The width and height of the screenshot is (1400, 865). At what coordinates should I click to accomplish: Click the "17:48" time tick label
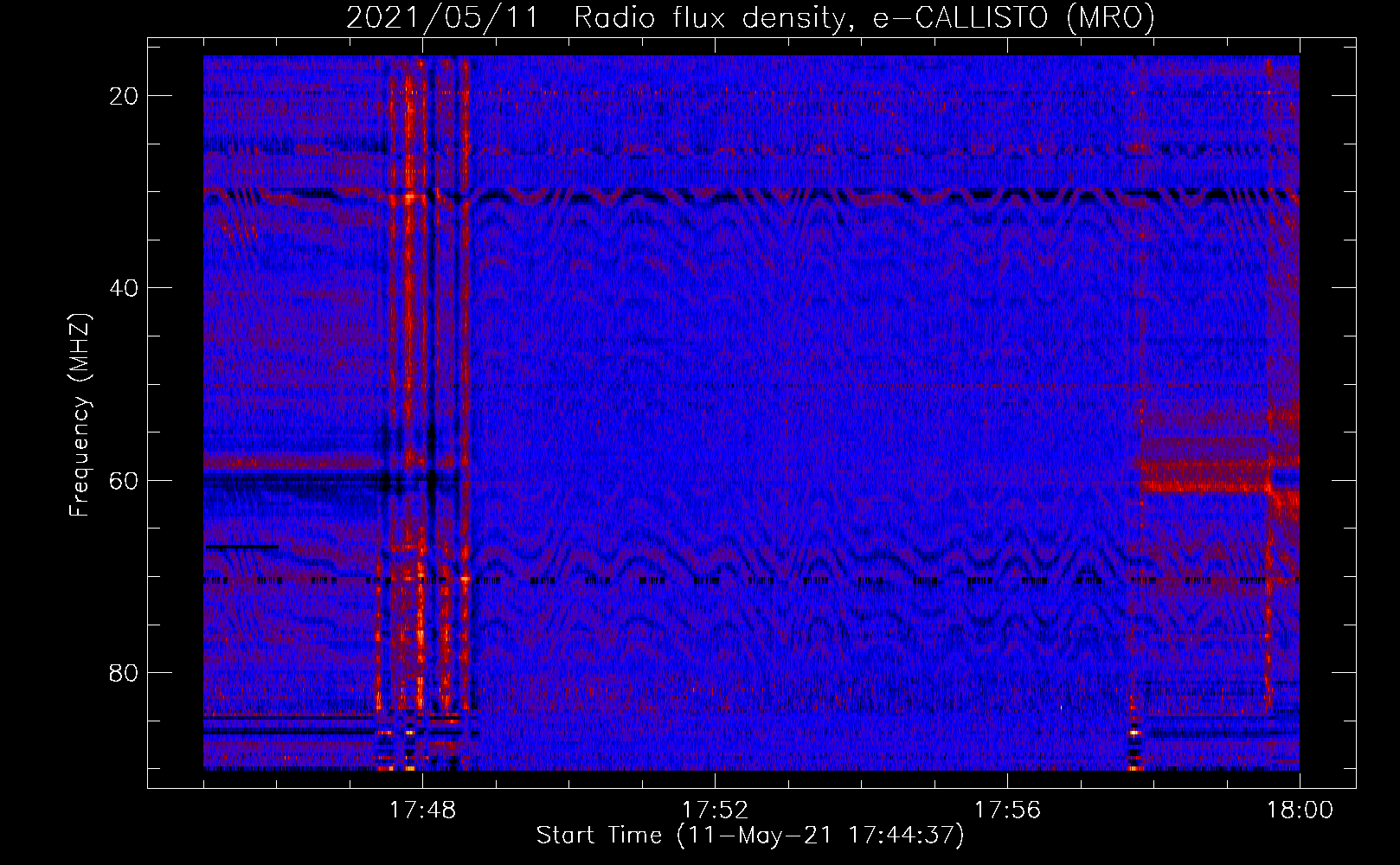pos(422,811)
